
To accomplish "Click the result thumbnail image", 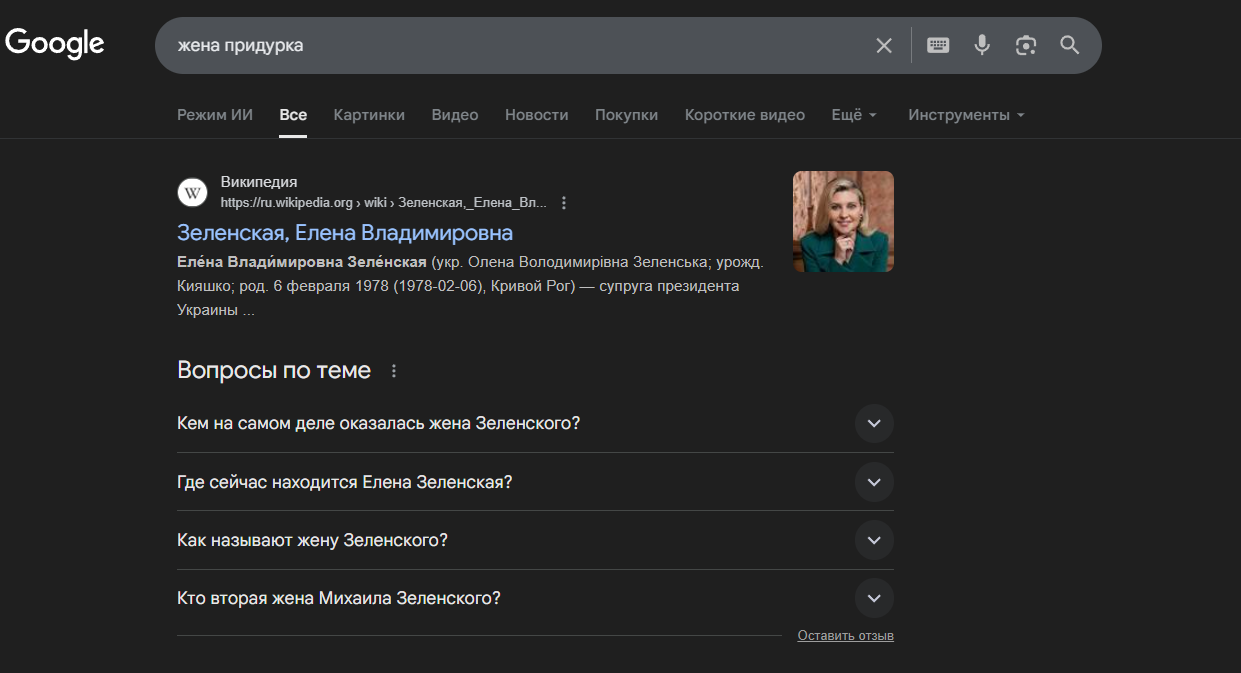I will coord(843,221).
